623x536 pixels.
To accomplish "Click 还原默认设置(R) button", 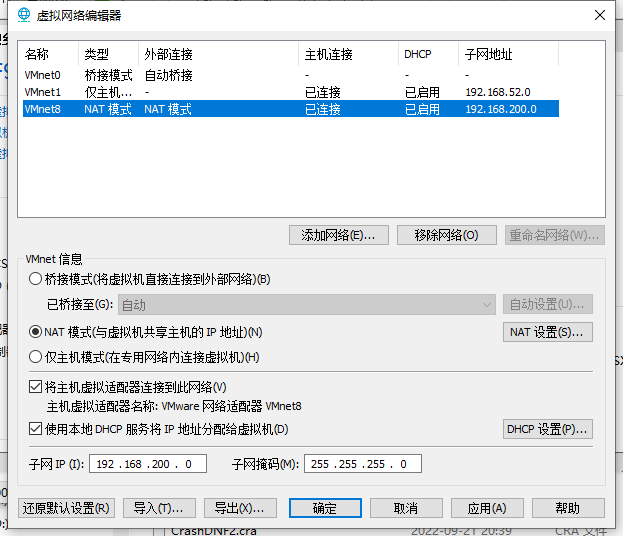I will 66,508.
